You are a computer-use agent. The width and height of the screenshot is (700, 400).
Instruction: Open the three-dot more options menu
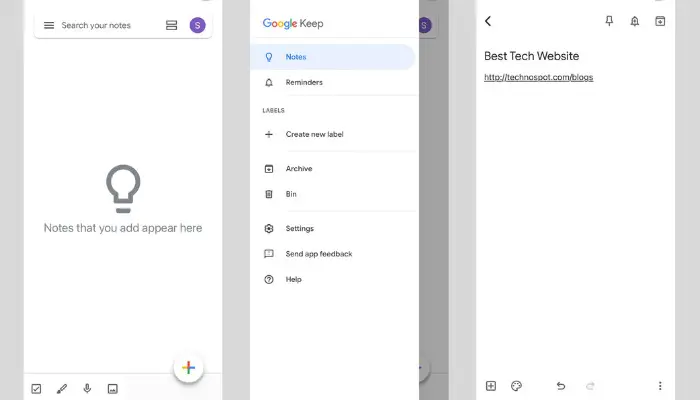click(x=660, y=386)
